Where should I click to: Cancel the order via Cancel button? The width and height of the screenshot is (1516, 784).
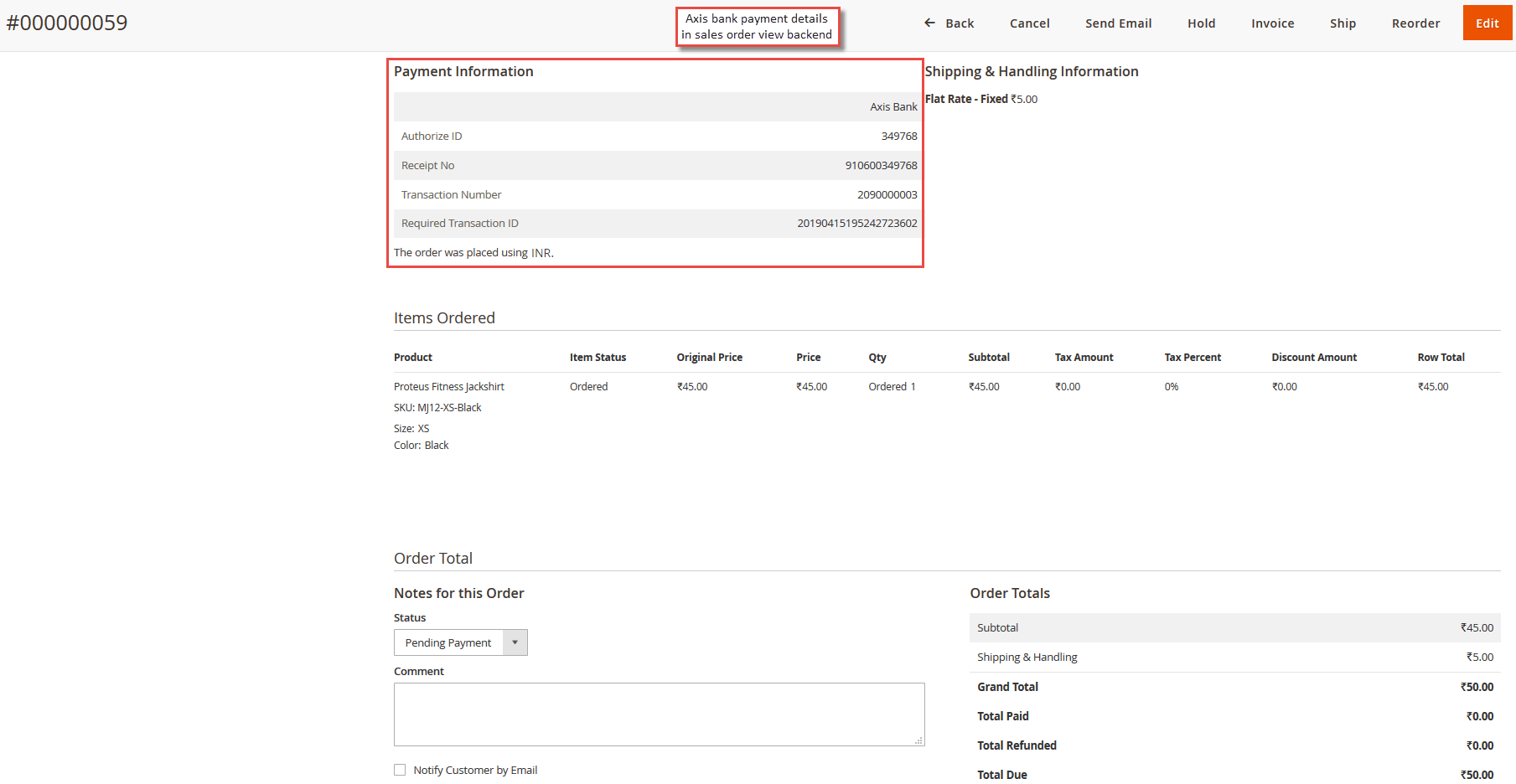pyautogui.click(x=1029, y=23)
